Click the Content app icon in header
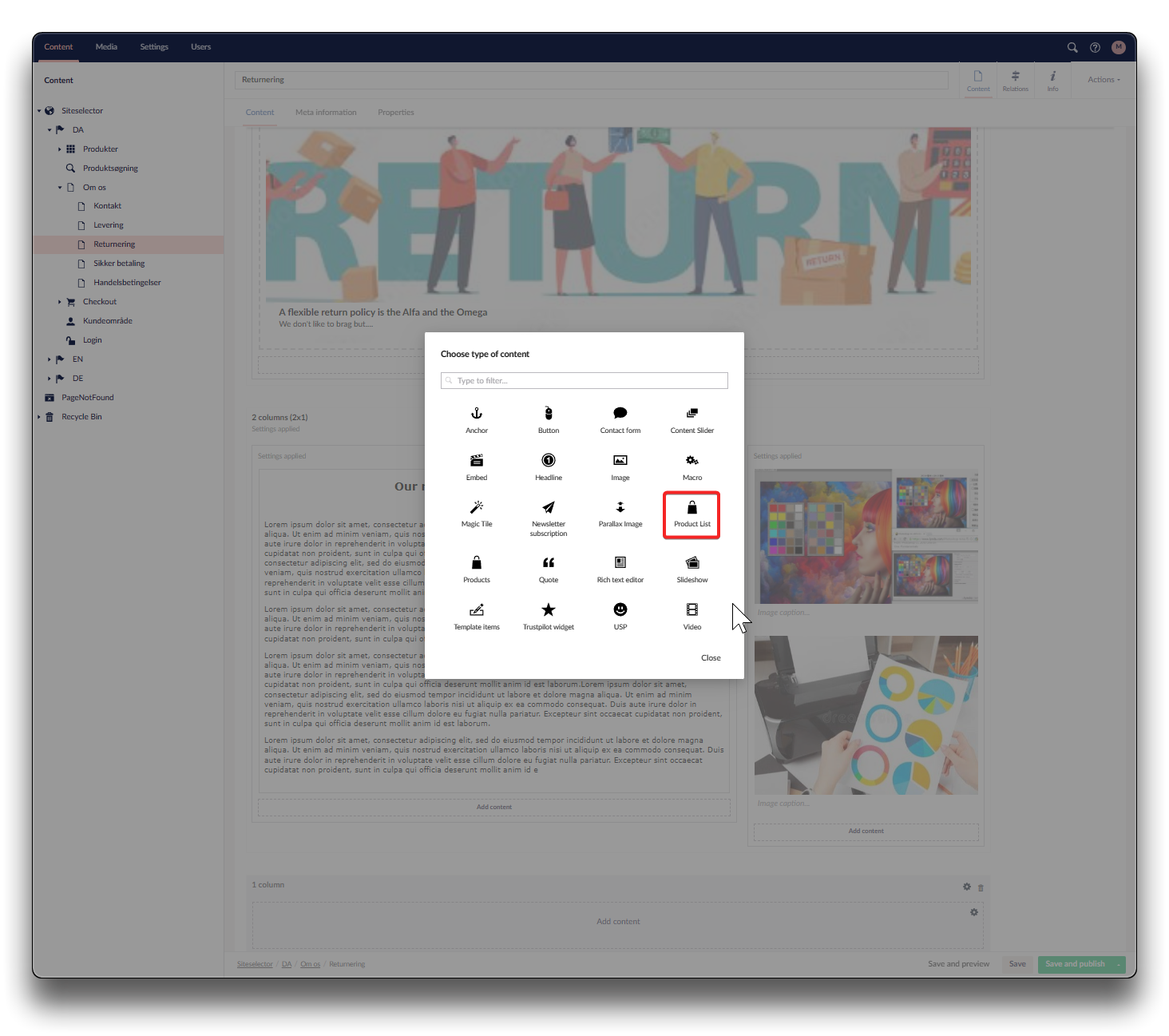 tap(978, 81)
